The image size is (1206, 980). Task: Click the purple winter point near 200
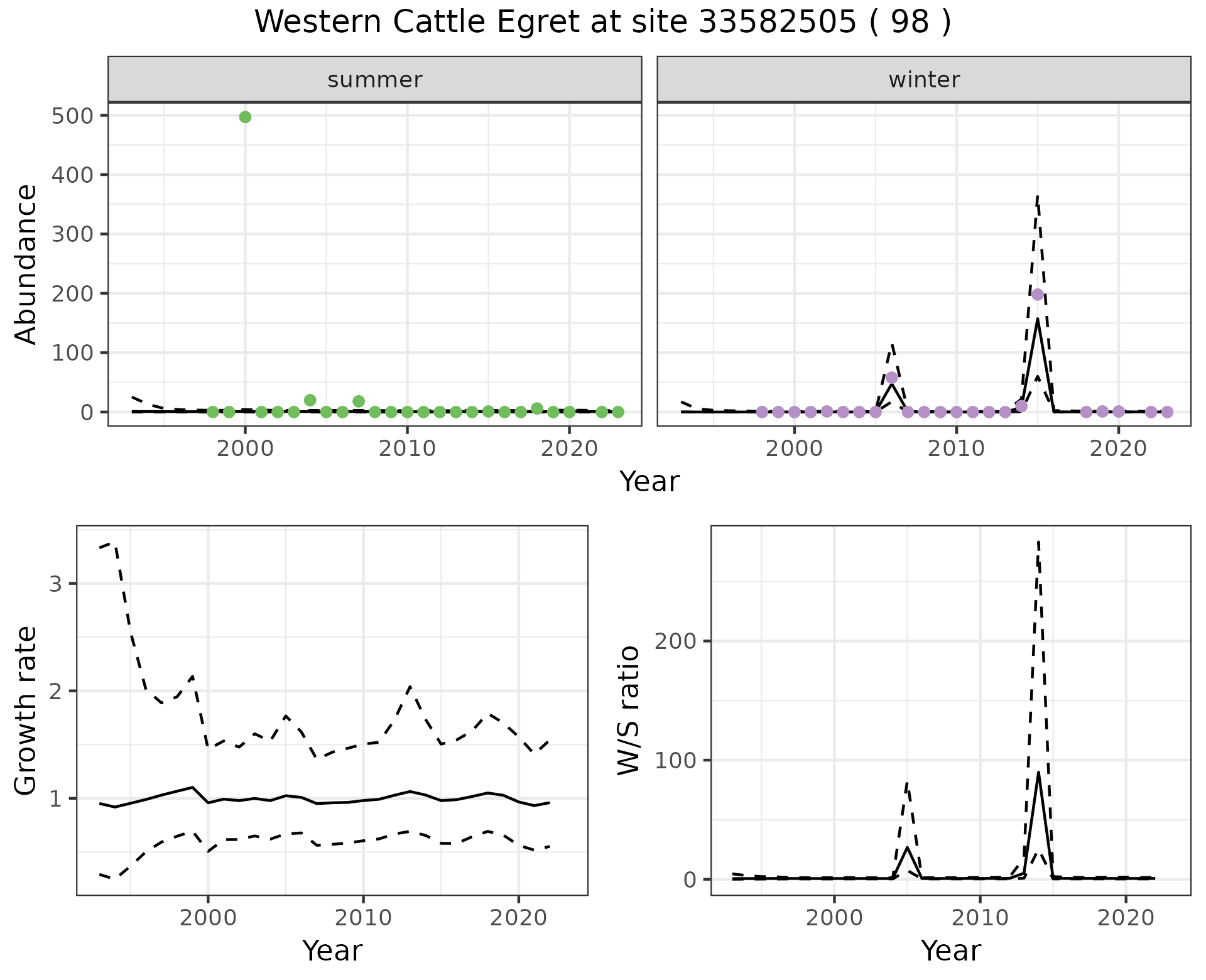tap(1038, 295)
